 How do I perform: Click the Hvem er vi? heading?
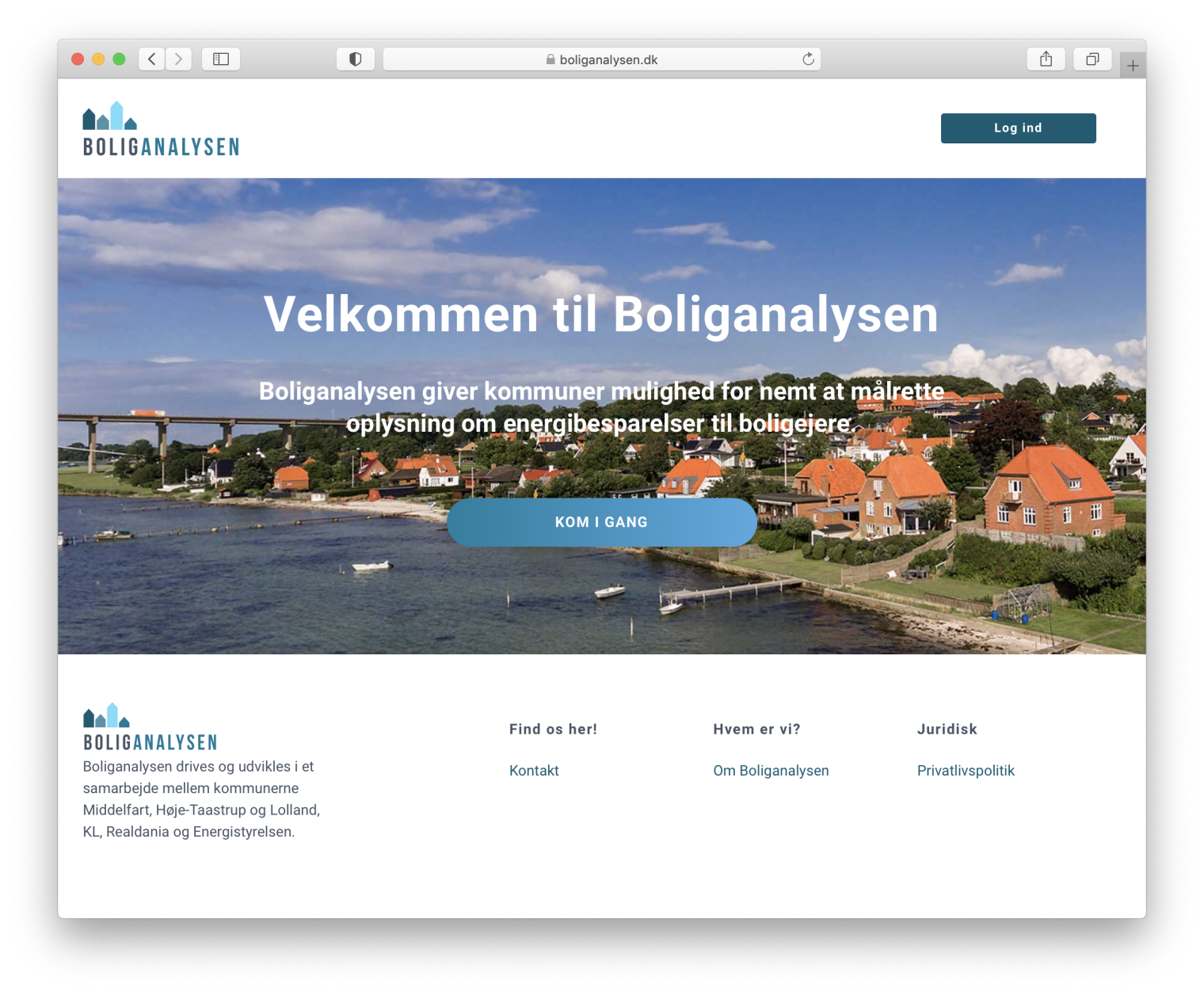coord(756,730)
